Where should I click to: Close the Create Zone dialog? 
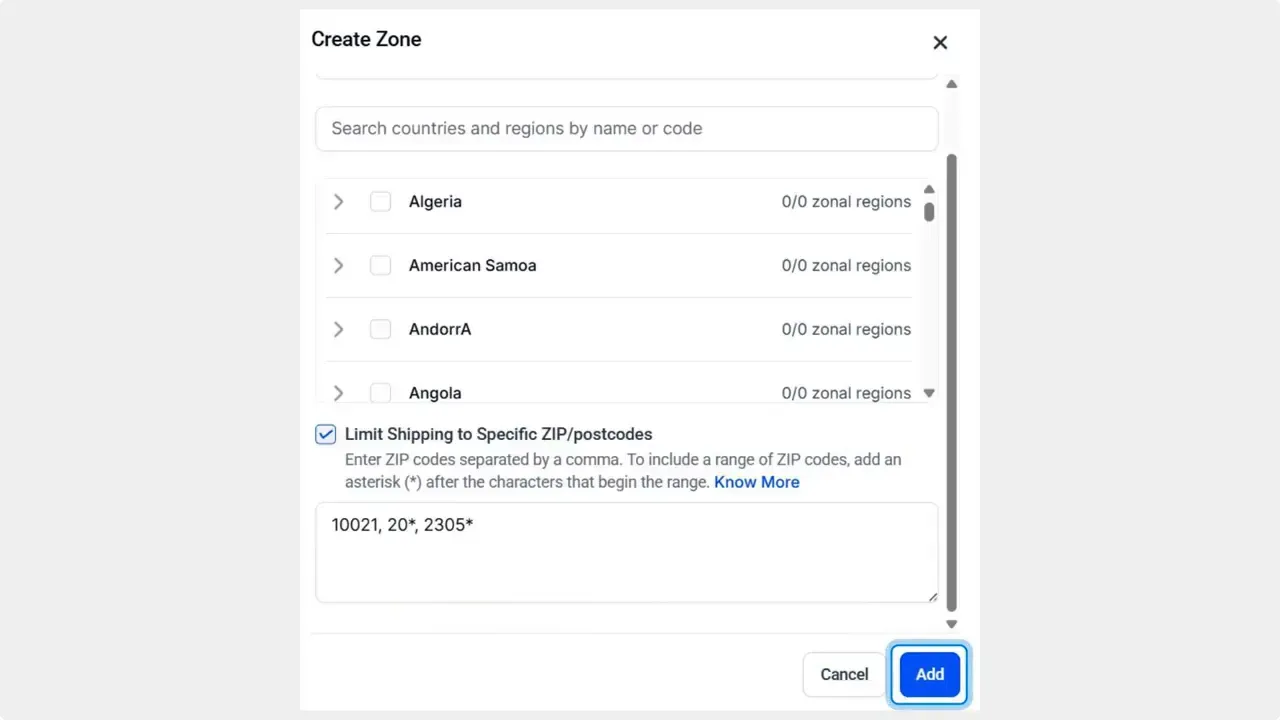[939, 42]
